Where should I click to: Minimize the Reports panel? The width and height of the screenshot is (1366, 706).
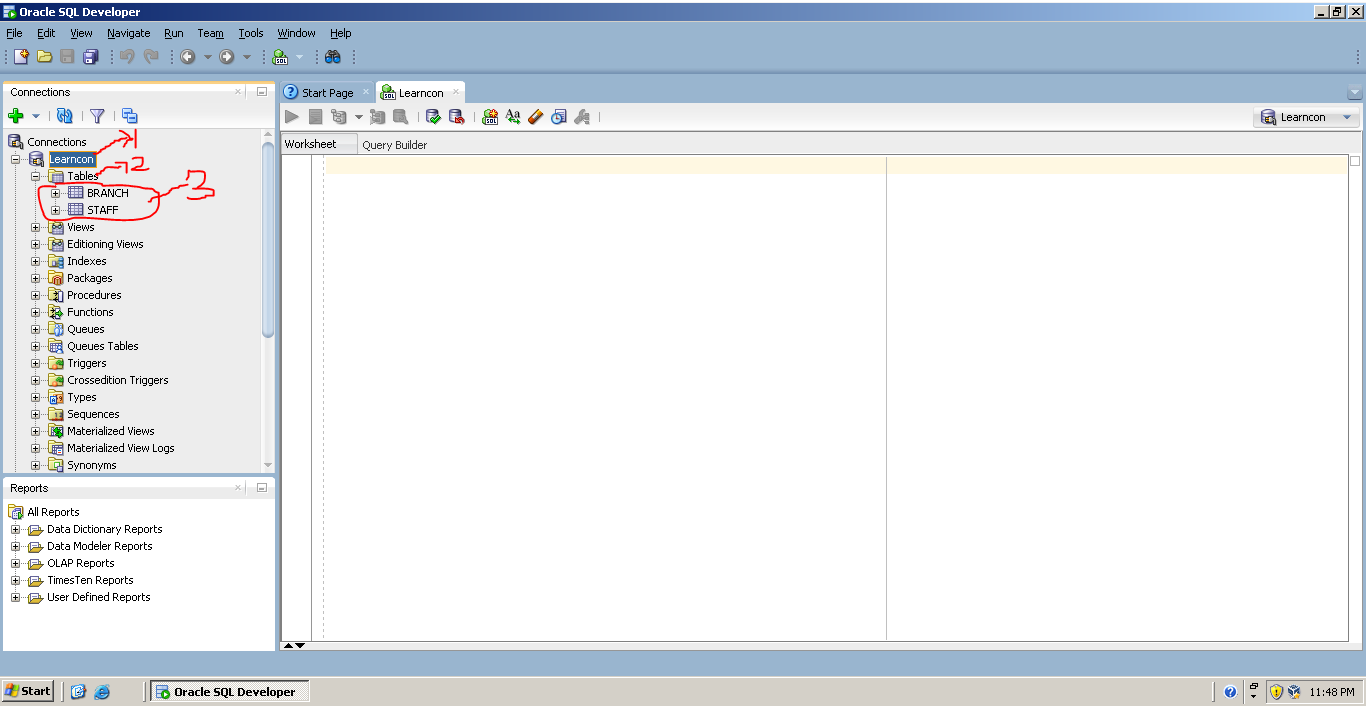pos(262,488)
